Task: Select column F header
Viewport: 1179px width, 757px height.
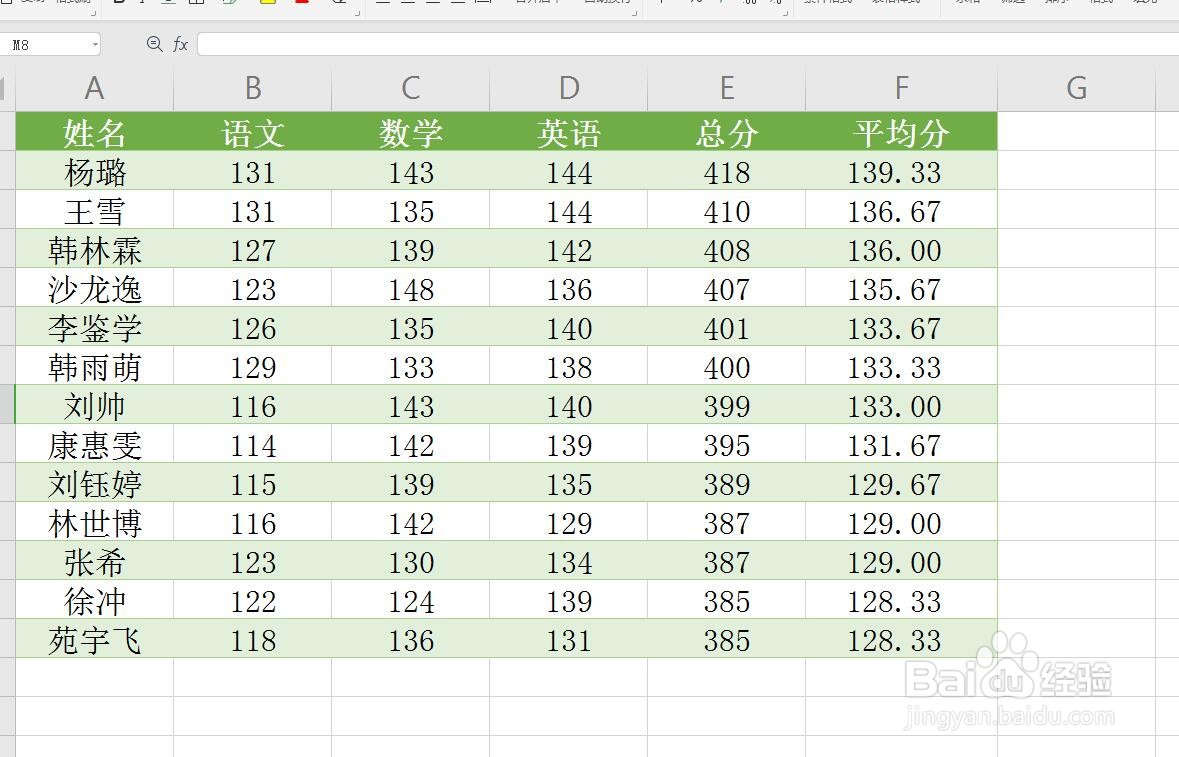Action: [902, 89]
